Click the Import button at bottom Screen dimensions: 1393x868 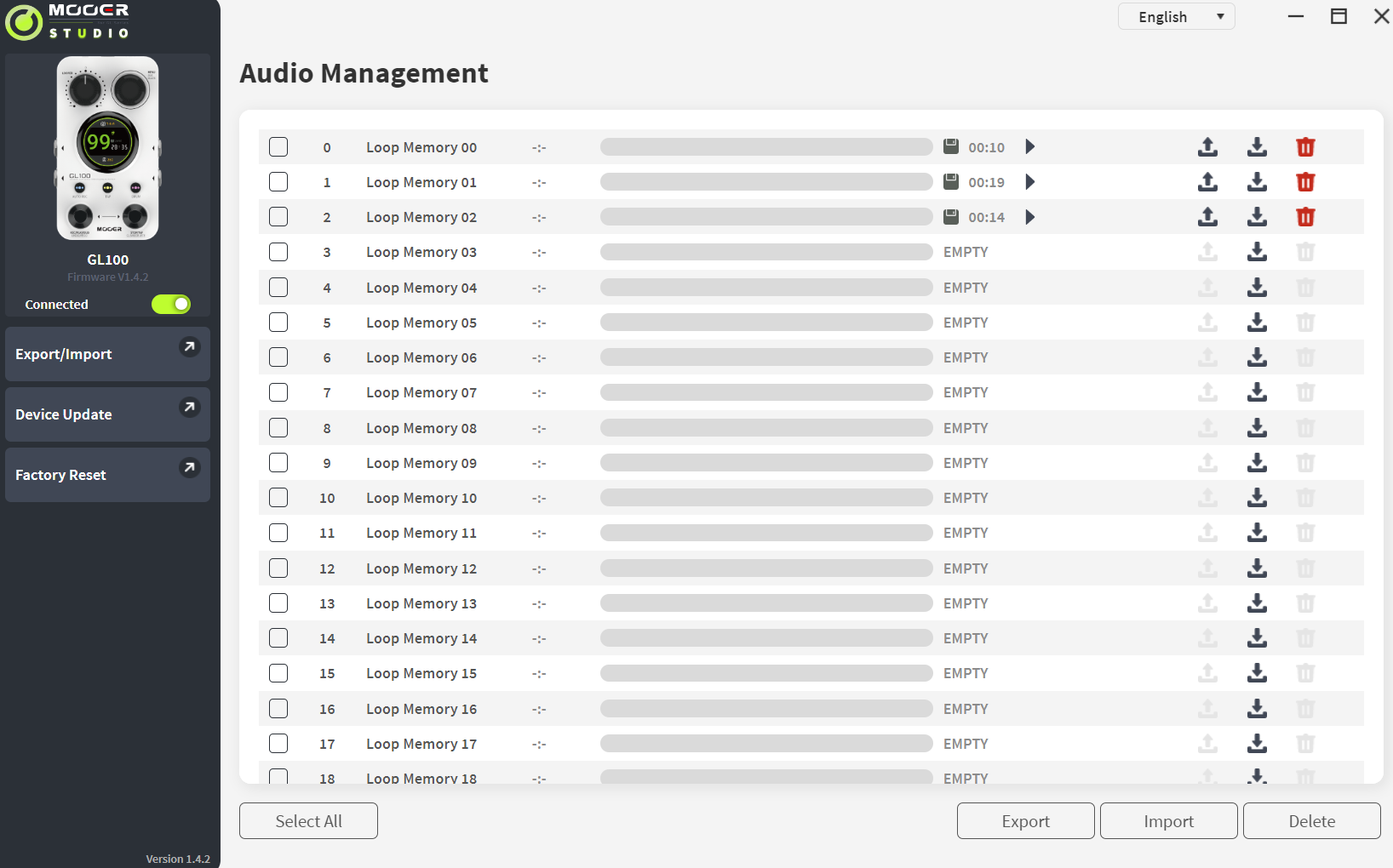[1168, 821]
